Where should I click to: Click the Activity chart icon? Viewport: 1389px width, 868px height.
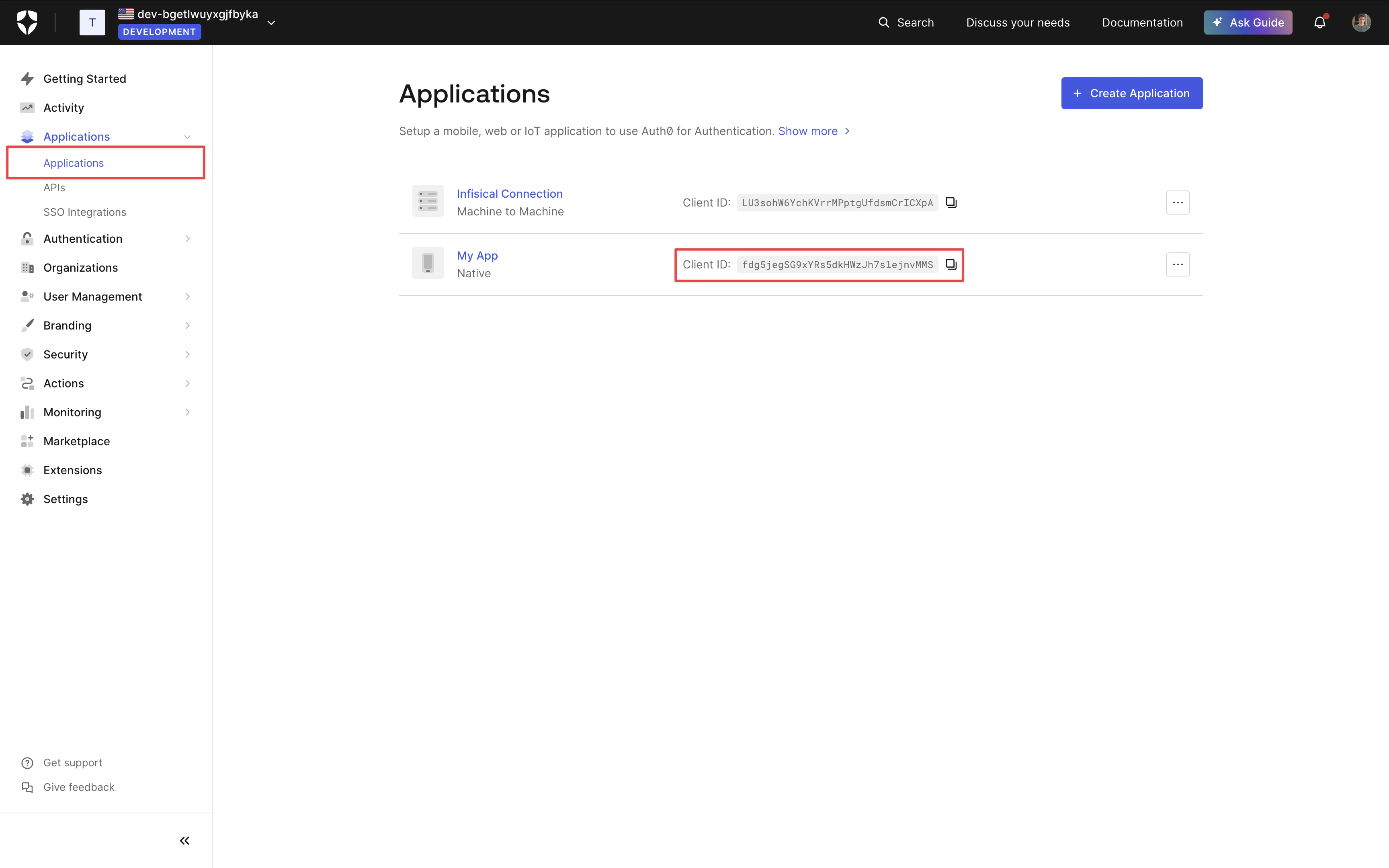click(x=27, y=107)
